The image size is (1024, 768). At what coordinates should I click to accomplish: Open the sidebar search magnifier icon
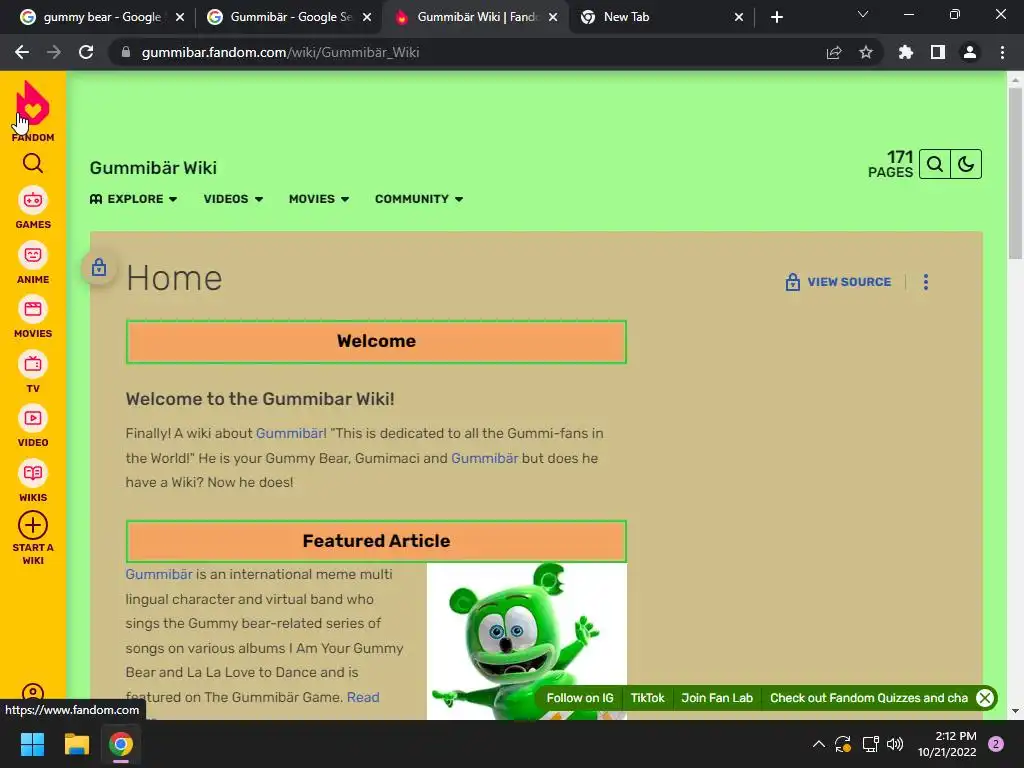(33, 163)
